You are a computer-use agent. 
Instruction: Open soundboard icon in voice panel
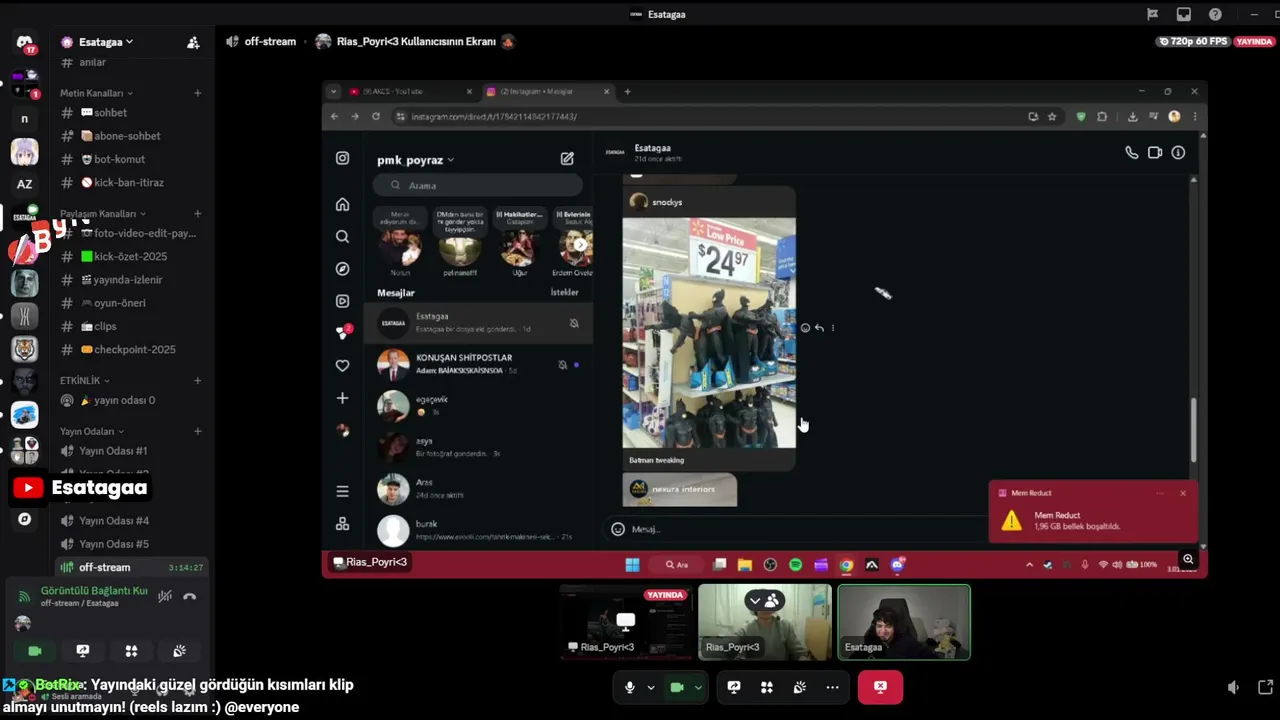tap(179, 651)
